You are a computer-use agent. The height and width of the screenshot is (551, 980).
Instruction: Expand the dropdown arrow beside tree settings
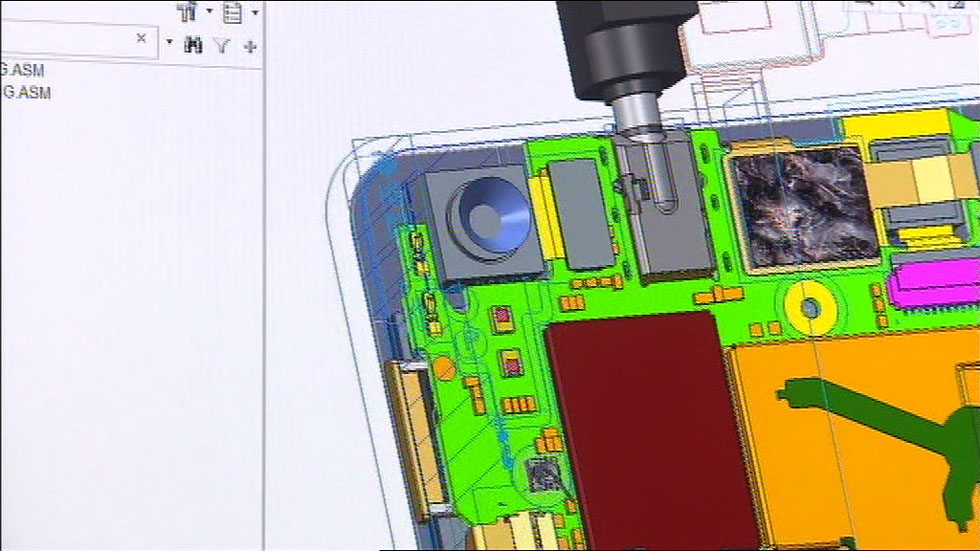coord(209,13)
